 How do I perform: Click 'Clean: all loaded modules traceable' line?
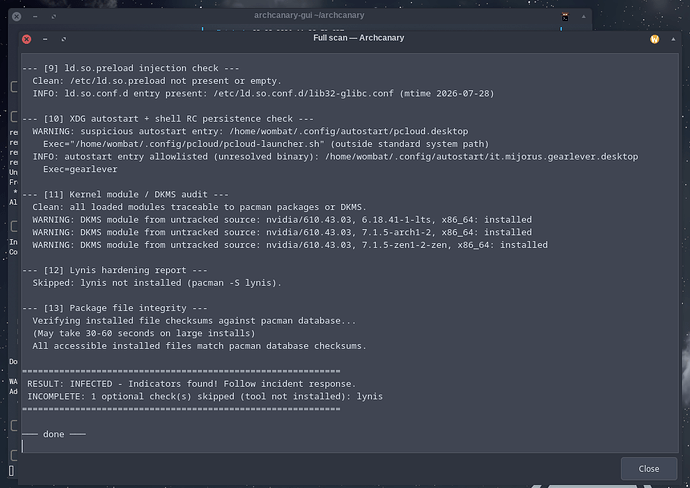tap(199, 207)
